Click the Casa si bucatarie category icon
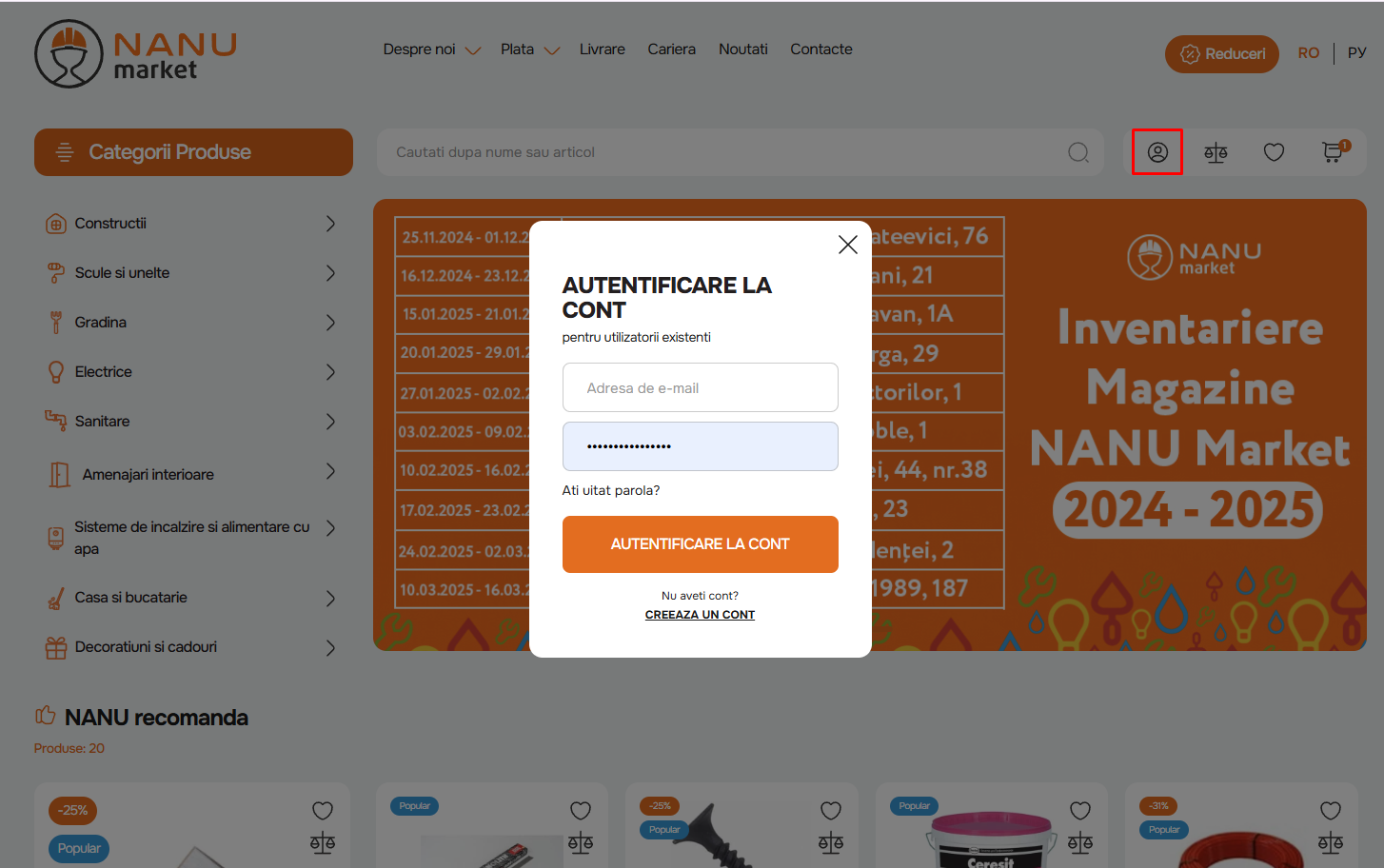Screen dimensions: 1384x868 pyautogui.click(x=56, y=599)
